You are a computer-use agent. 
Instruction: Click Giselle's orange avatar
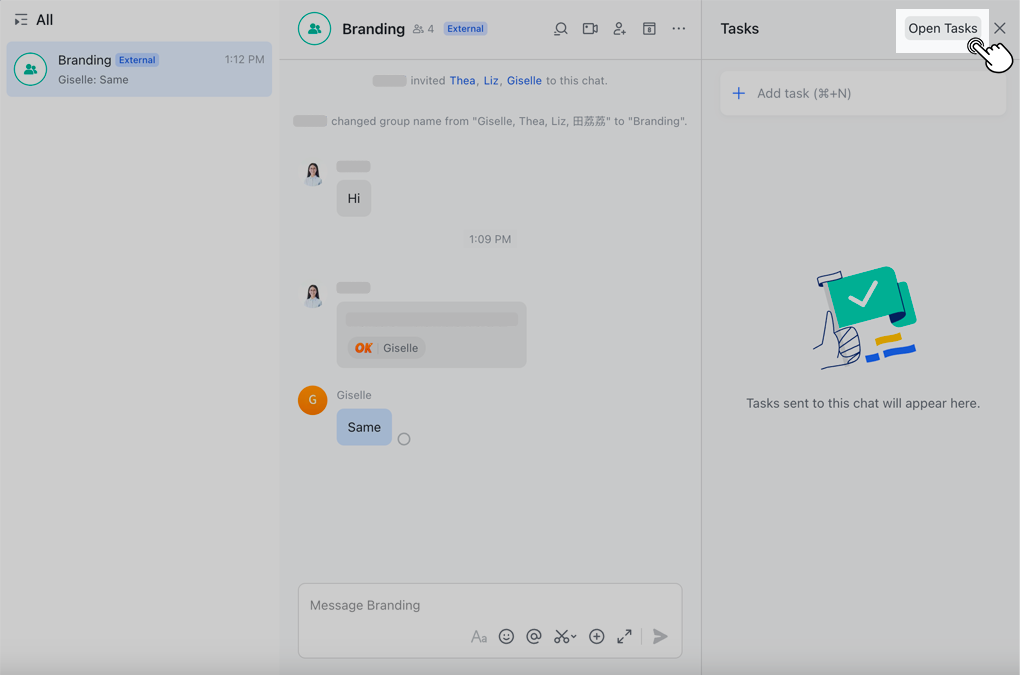312,399
